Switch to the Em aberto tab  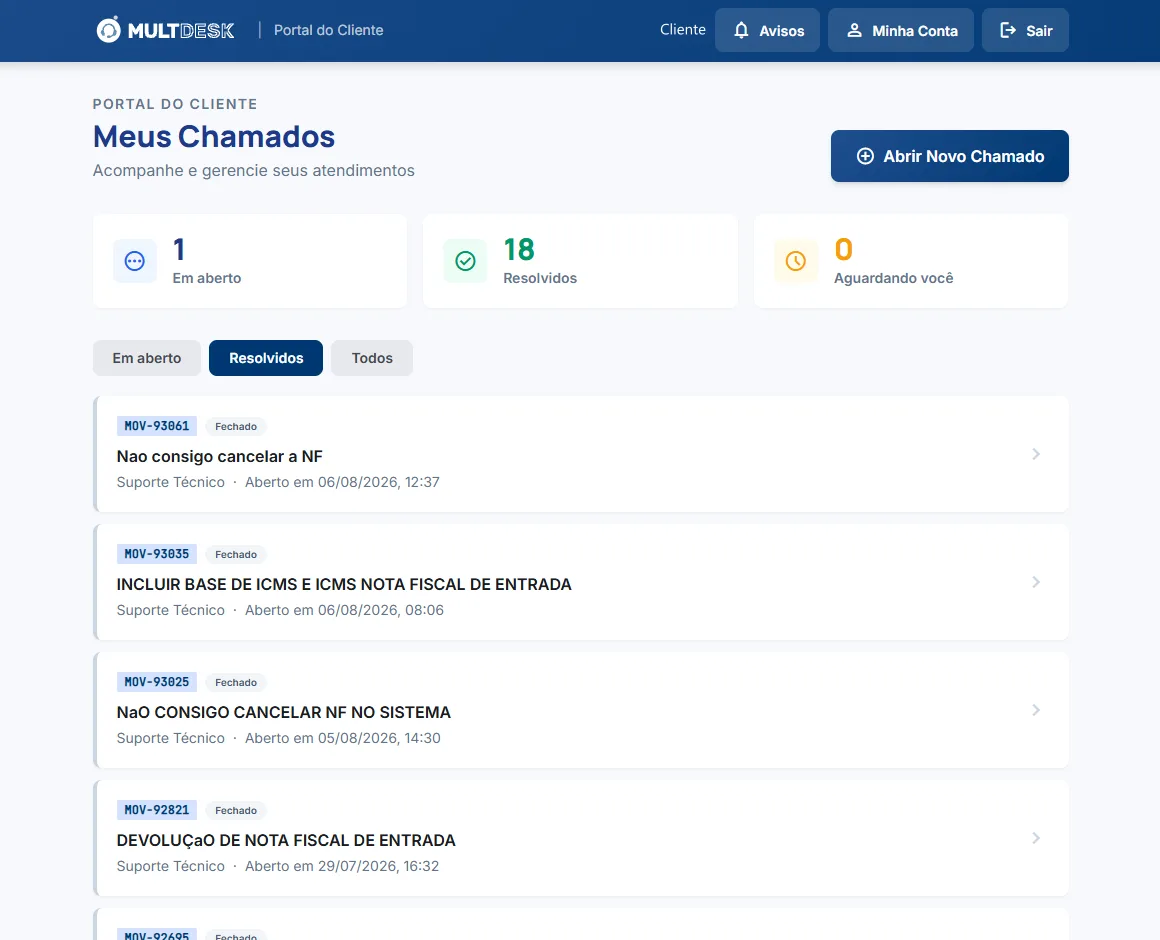pos(146,358)
